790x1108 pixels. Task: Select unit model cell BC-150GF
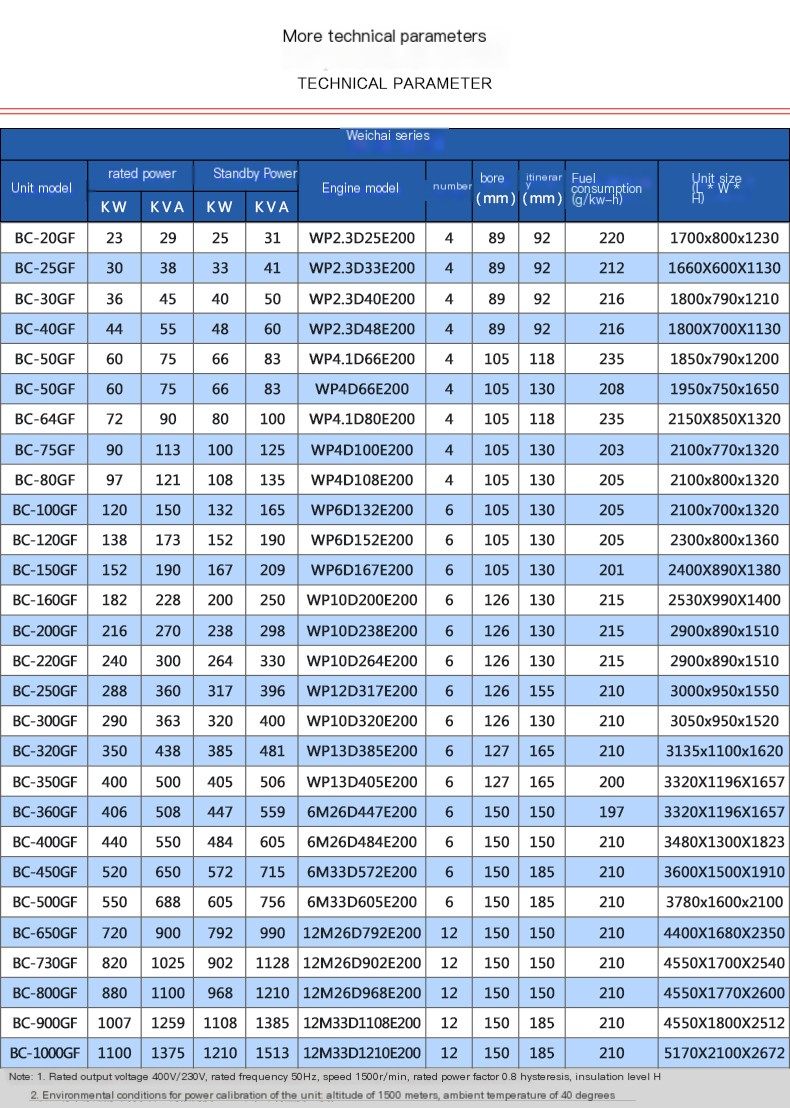[x=45, y=570]
